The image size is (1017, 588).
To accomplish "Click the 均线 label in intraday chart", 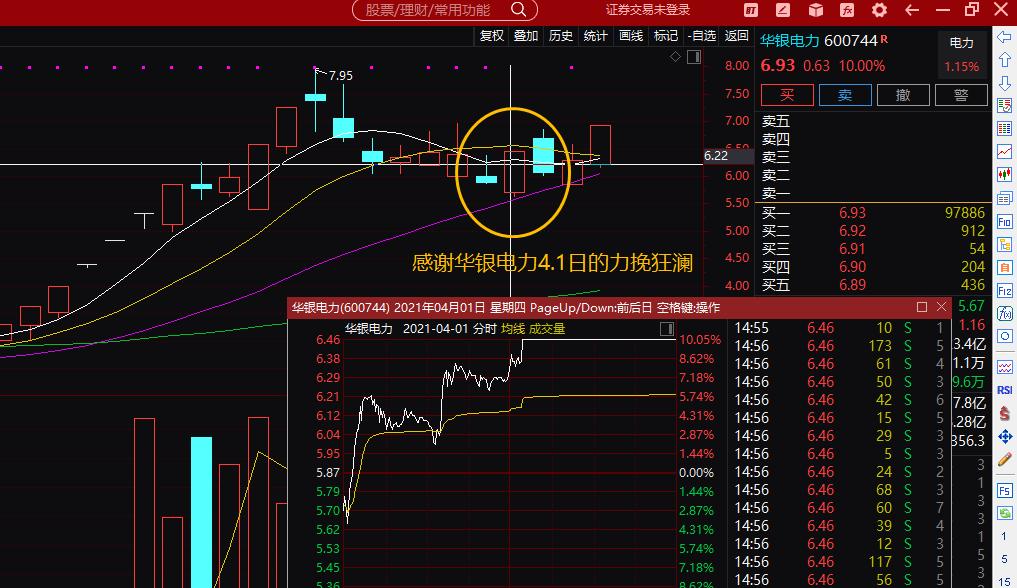I will tap(512, 329).
